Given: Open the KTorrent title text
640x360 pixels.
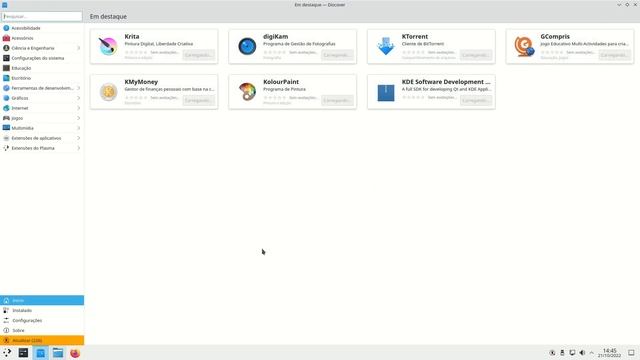Looking at the screenshot, I should coord(415,36).
